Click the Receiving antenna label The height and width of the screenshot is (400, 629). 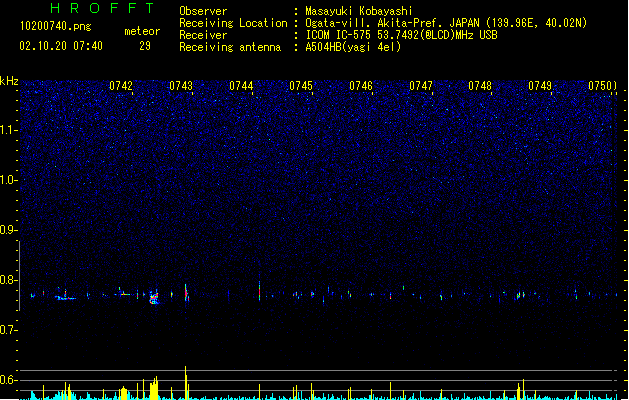[230, 47]
